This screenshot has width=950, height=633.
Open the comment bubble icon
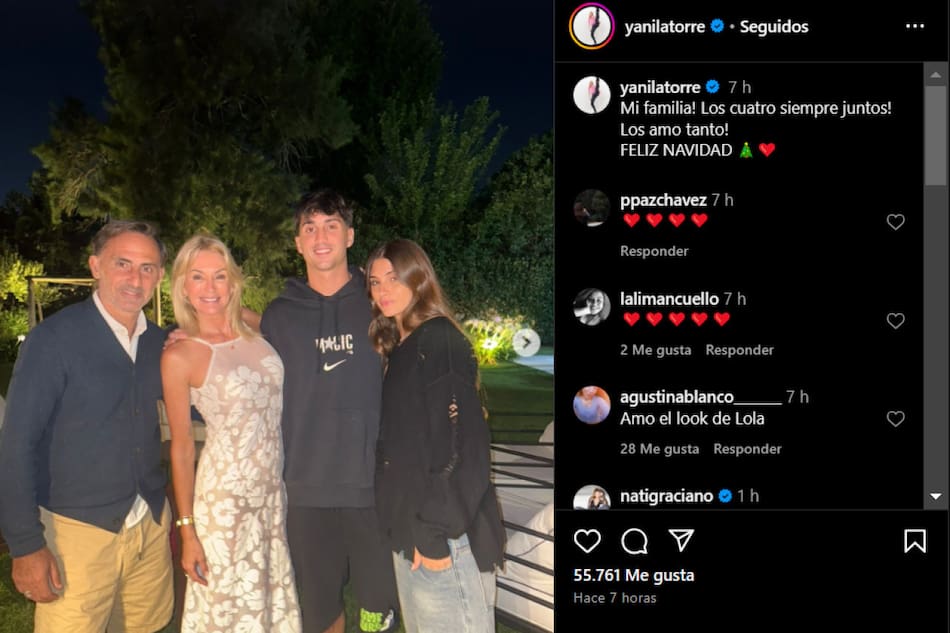click(634, 541)
